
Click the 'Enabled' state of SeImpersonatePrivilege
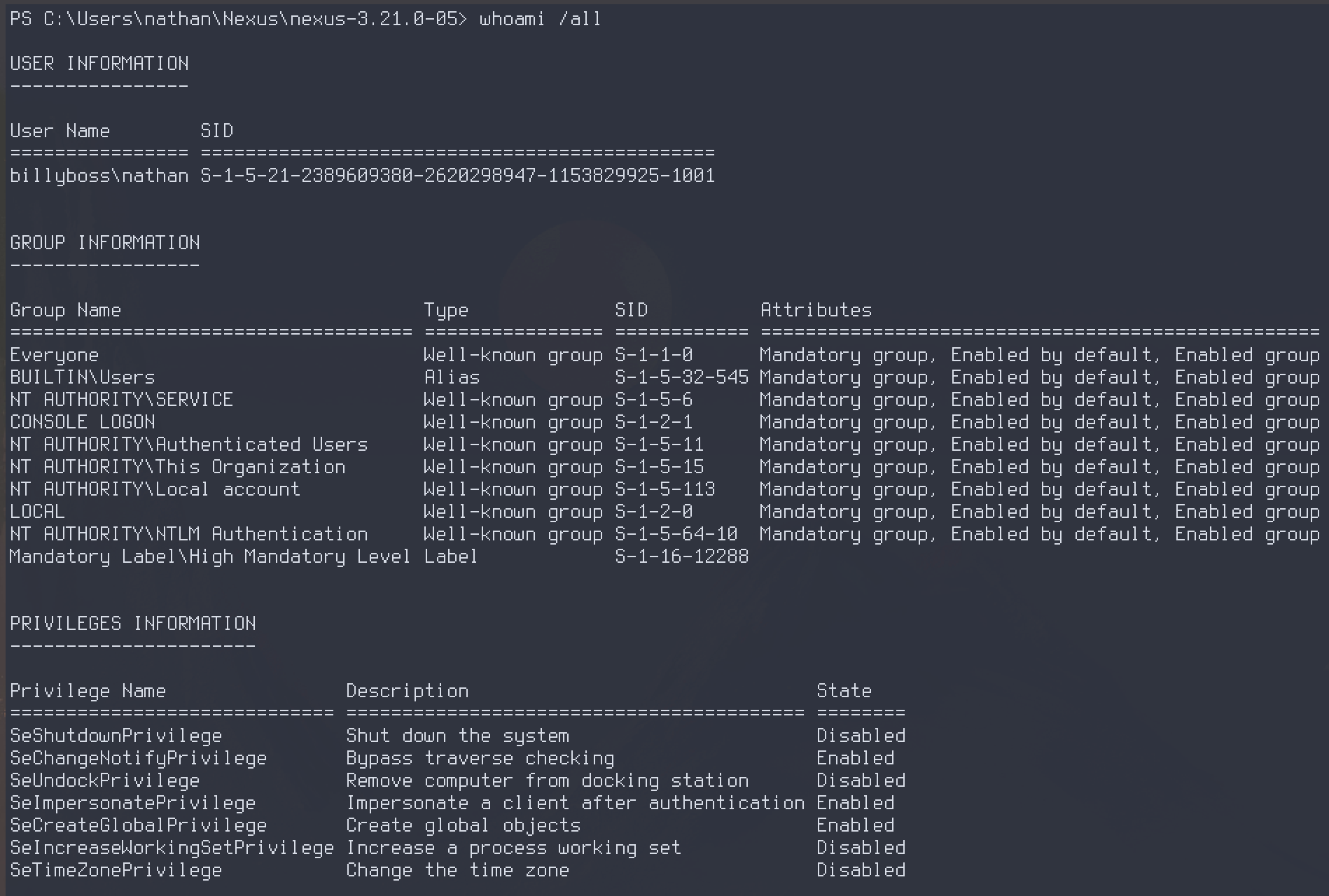856,803
